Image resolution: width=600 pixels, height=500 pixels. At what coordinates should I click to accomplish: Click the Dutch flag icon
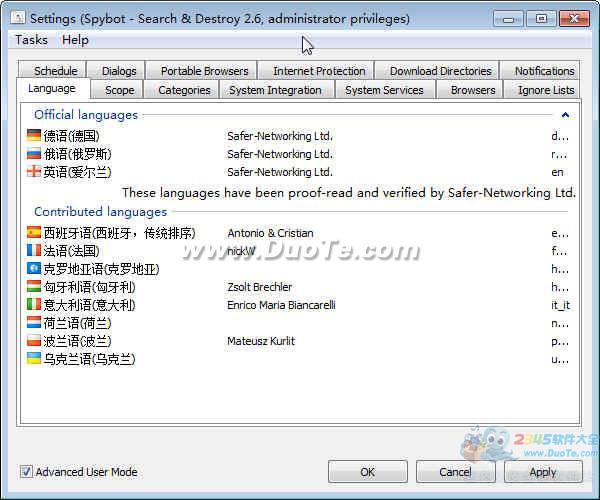pyautogui.click(x=34, y=322)
